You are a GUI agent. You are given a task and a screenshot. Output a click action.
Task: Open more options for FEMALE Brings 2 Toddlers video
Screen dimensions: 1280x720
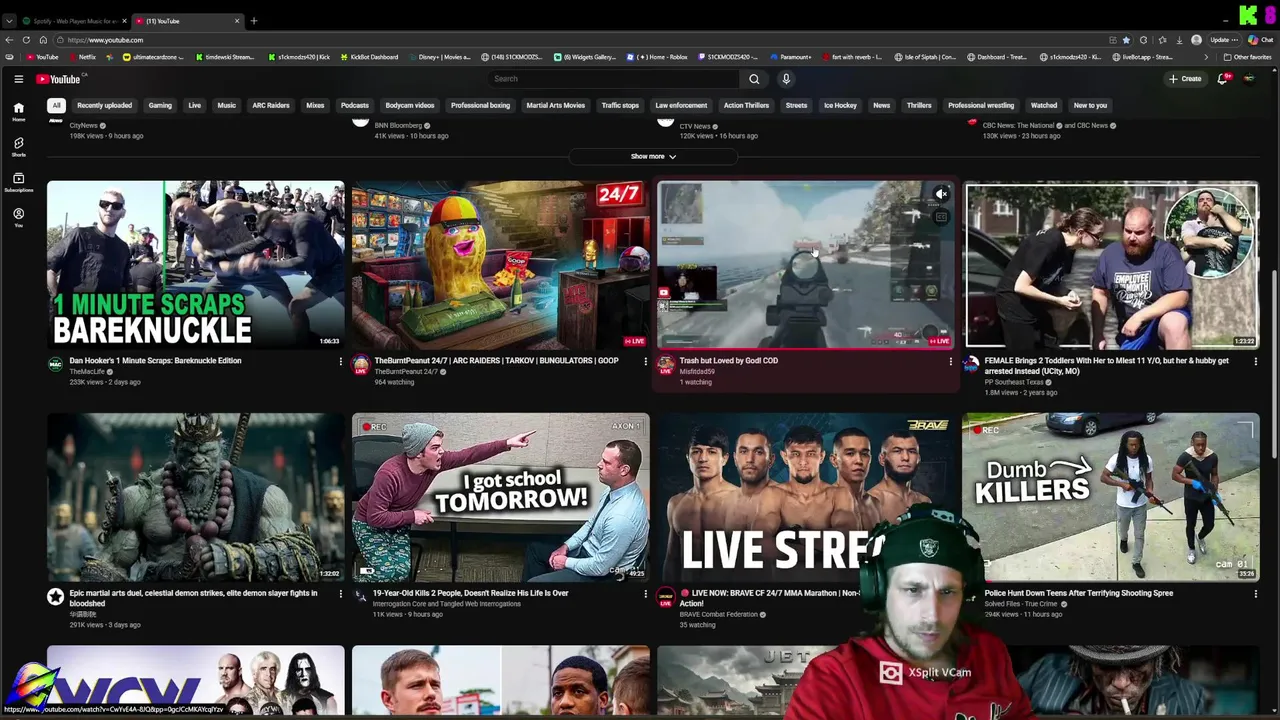[x=1255, y=361]
